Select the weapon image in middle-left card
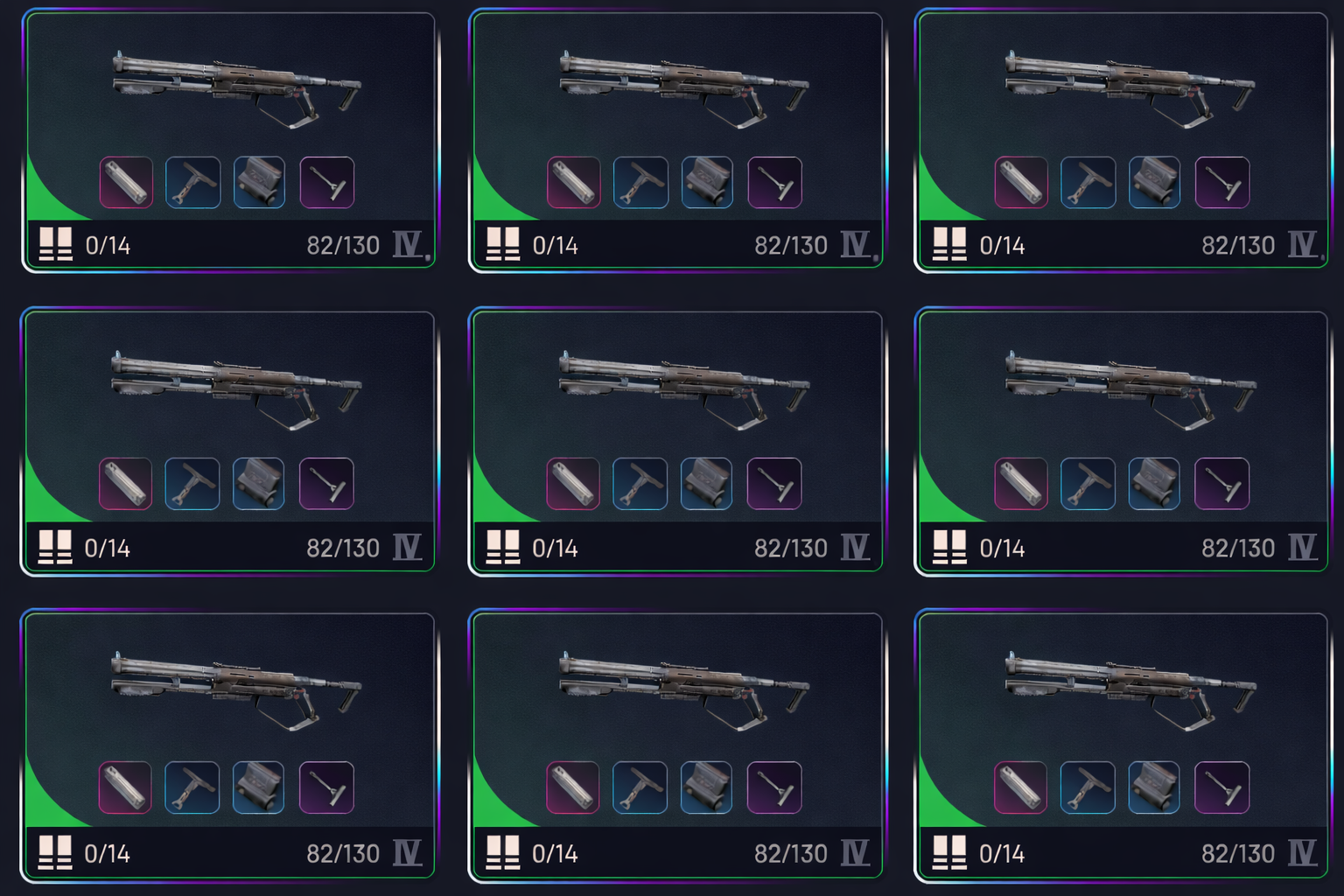1344x896 pixels. [x=236, y=389]
